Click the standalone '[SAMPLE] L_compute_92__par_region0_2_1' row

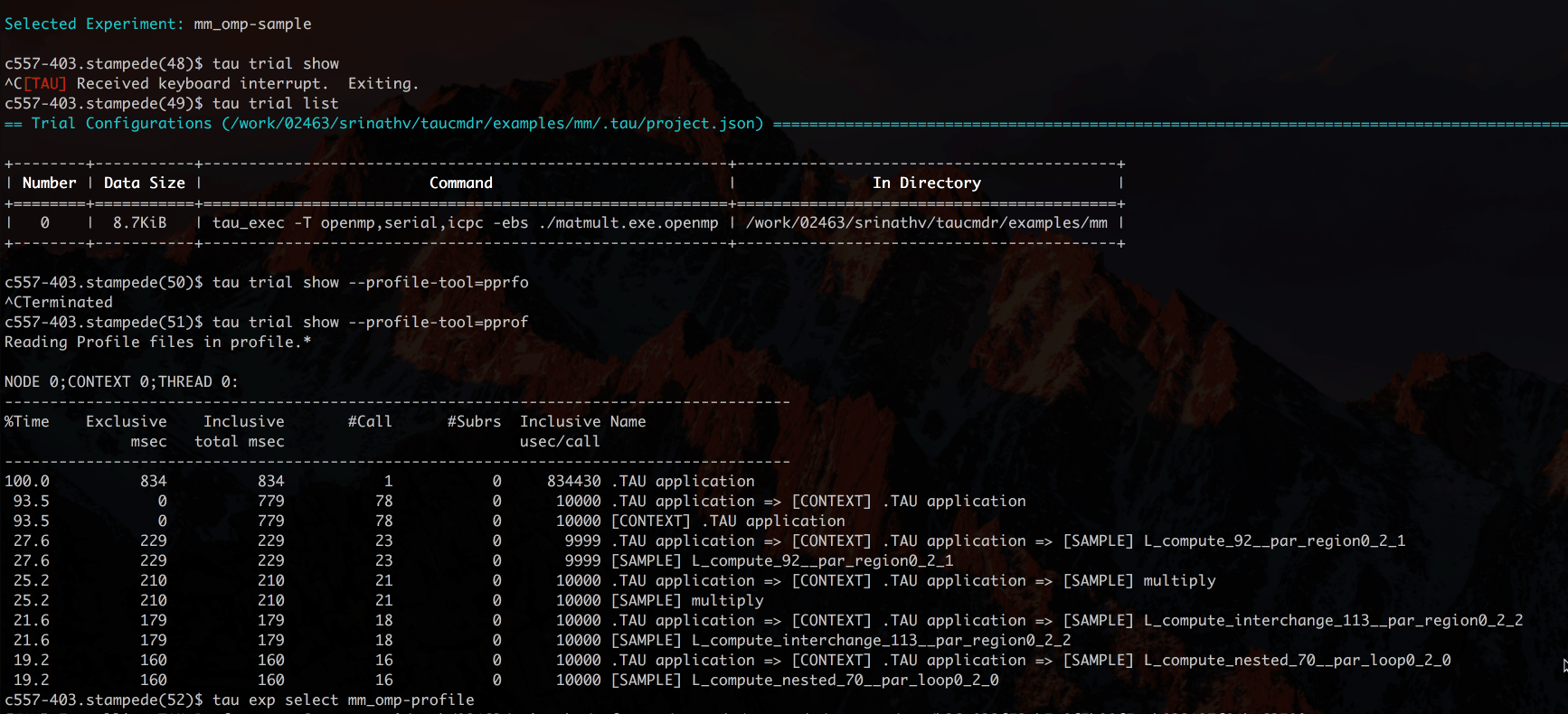[782, 561]
